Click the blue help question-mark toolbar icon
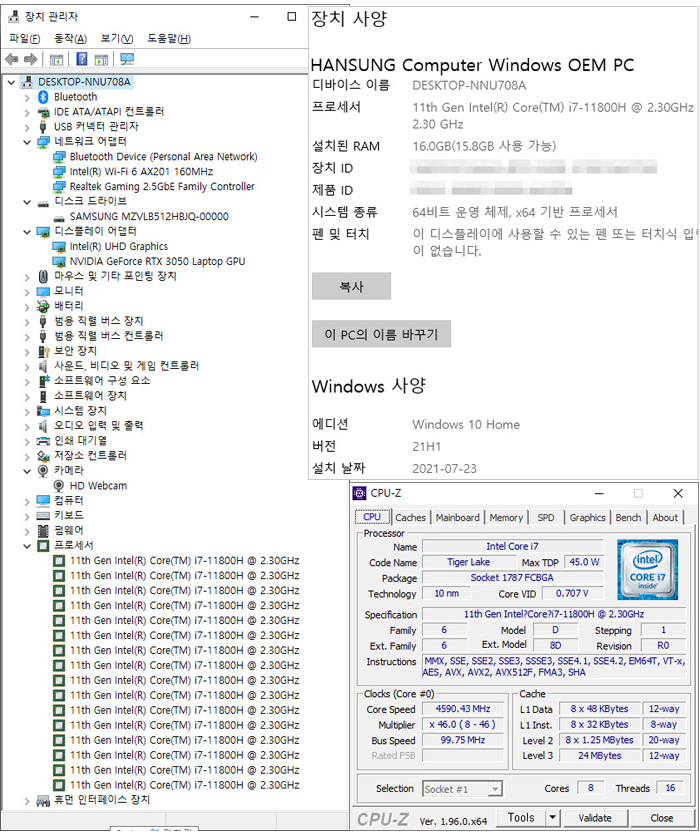The width and height of the screenshot is (700, 834). 81,59
